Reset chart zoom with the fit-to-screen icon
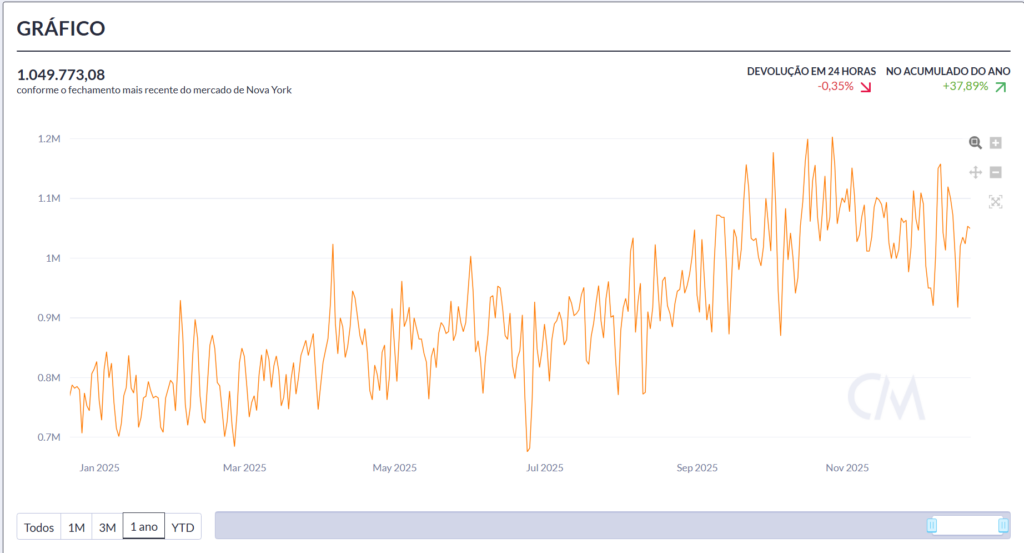 point(995,202)
